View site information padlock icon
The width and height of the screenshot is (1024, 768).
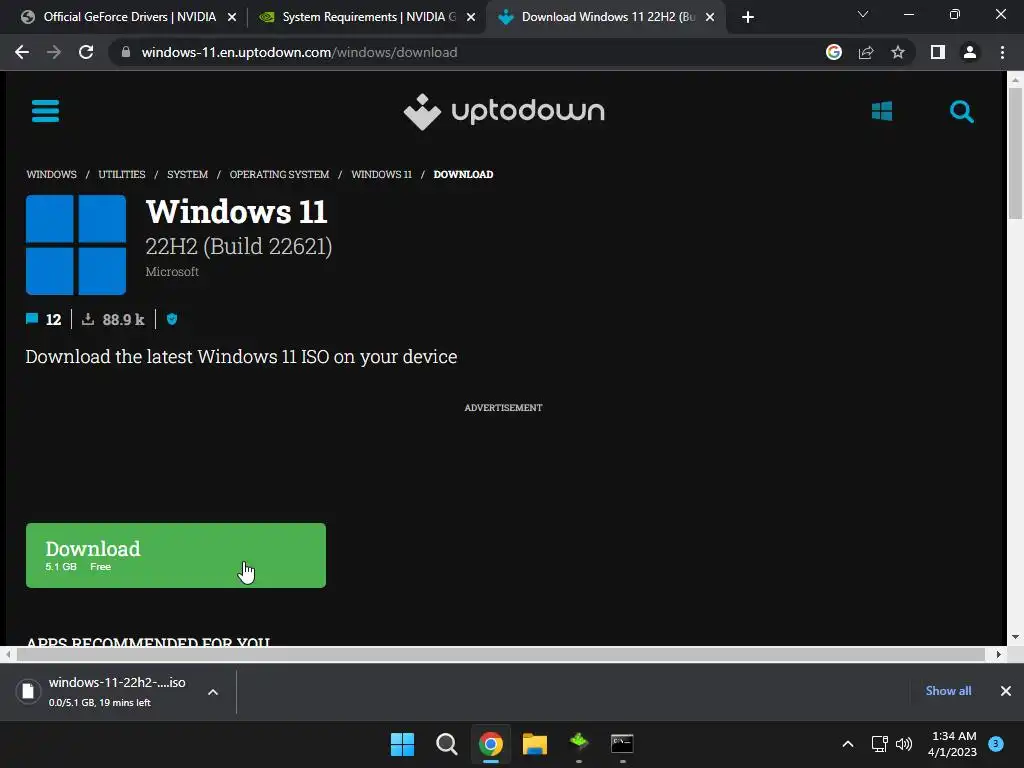125,52
